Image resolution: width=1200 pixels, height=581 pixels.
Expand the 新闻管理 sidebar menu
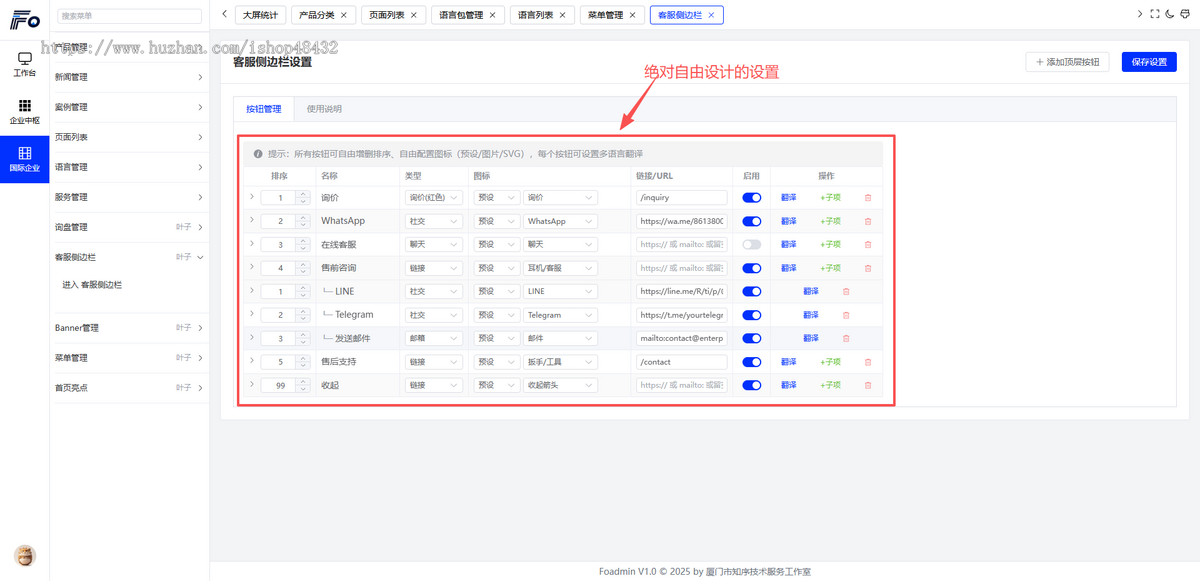tap(129, 77)
